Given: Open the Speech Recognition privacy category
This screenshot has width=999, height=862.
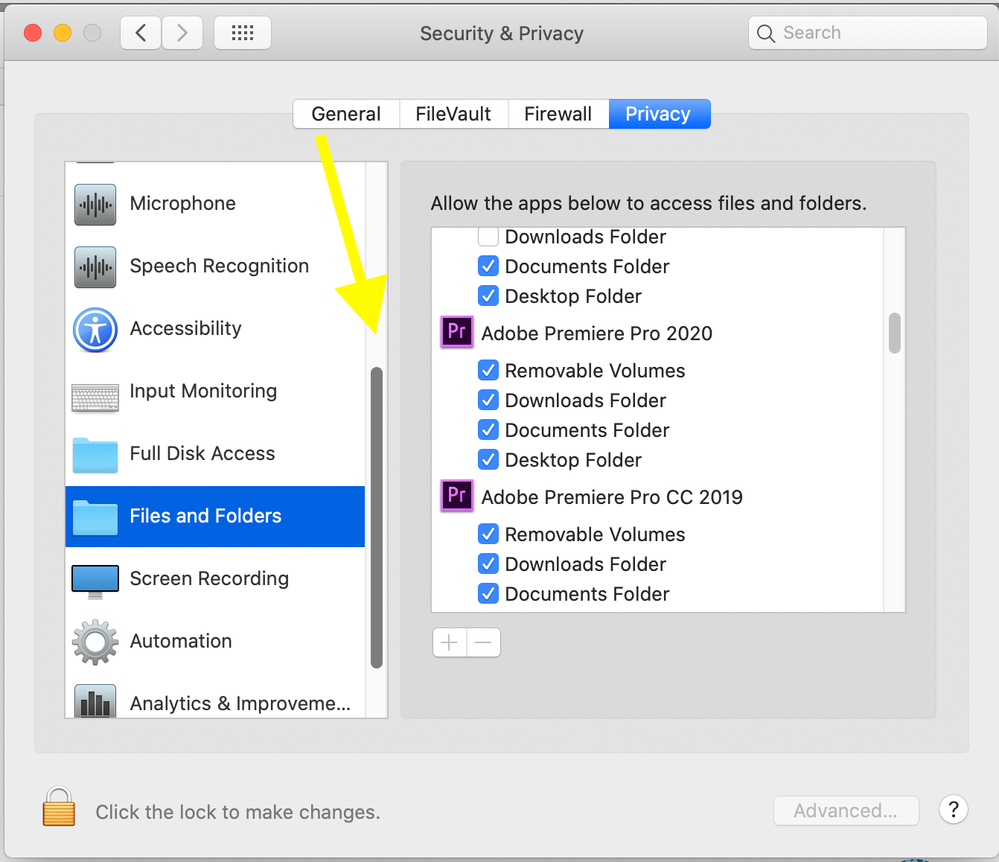Looking at the screenshot, I should click(x=215, y=266).
